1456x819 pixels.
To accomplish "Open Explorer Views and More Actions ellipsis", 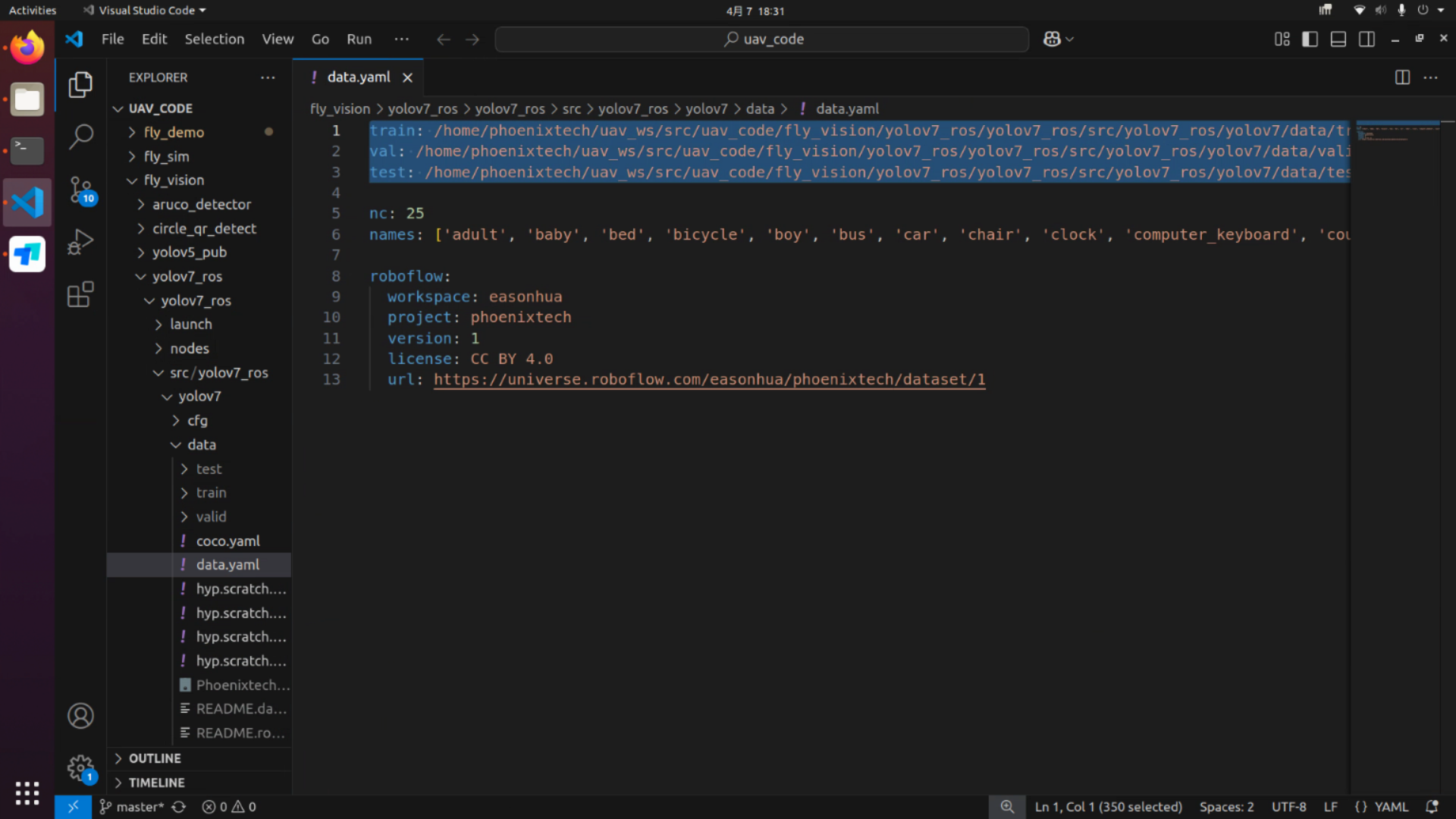I will [268, 77].
